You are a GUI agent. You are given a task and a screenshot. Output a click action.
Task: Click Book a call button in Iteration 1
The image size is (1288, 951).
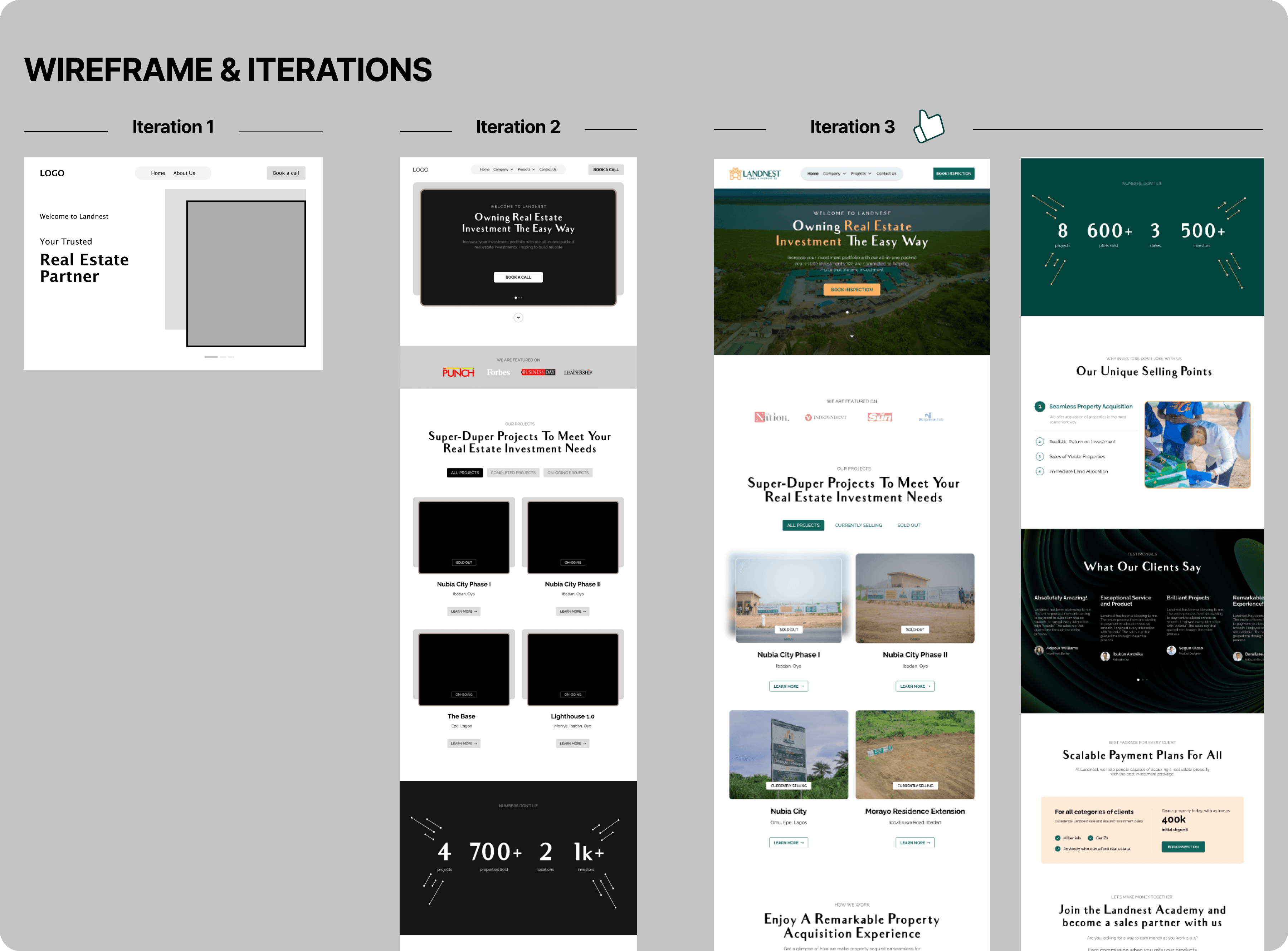[286, 173]
